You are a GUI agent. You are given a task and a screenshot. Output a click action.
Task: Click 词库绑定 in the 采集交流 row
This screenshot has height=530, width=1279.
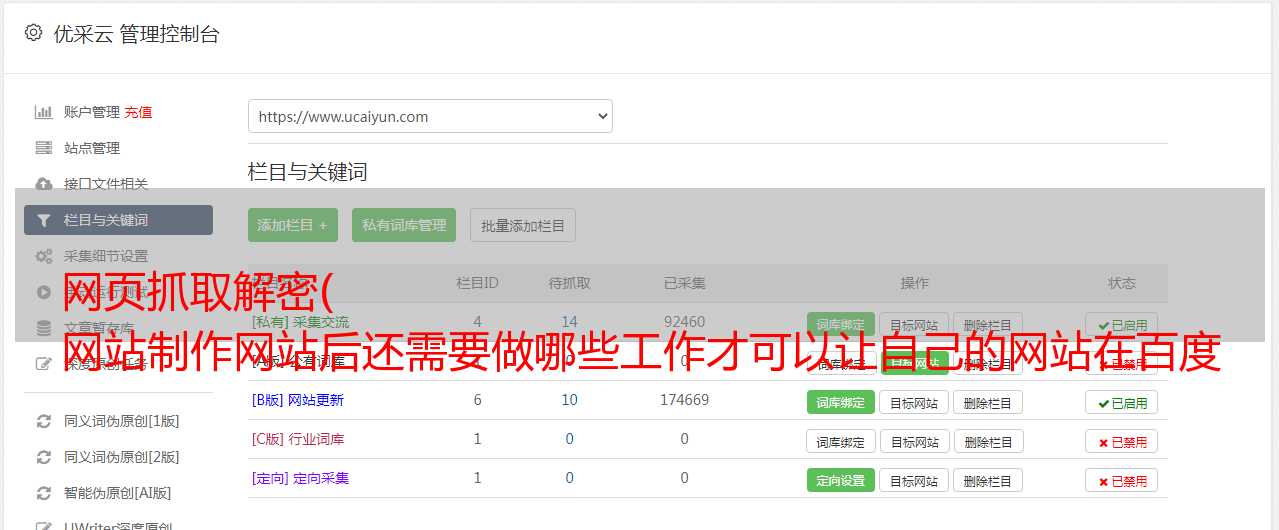pos(840,324)
